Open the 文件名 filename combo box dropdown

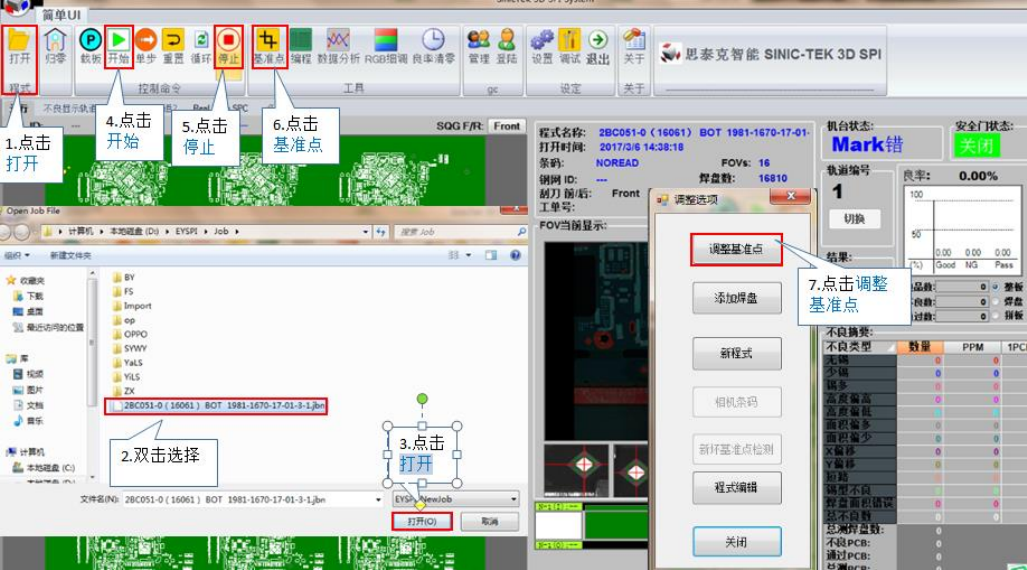point(378,500)
